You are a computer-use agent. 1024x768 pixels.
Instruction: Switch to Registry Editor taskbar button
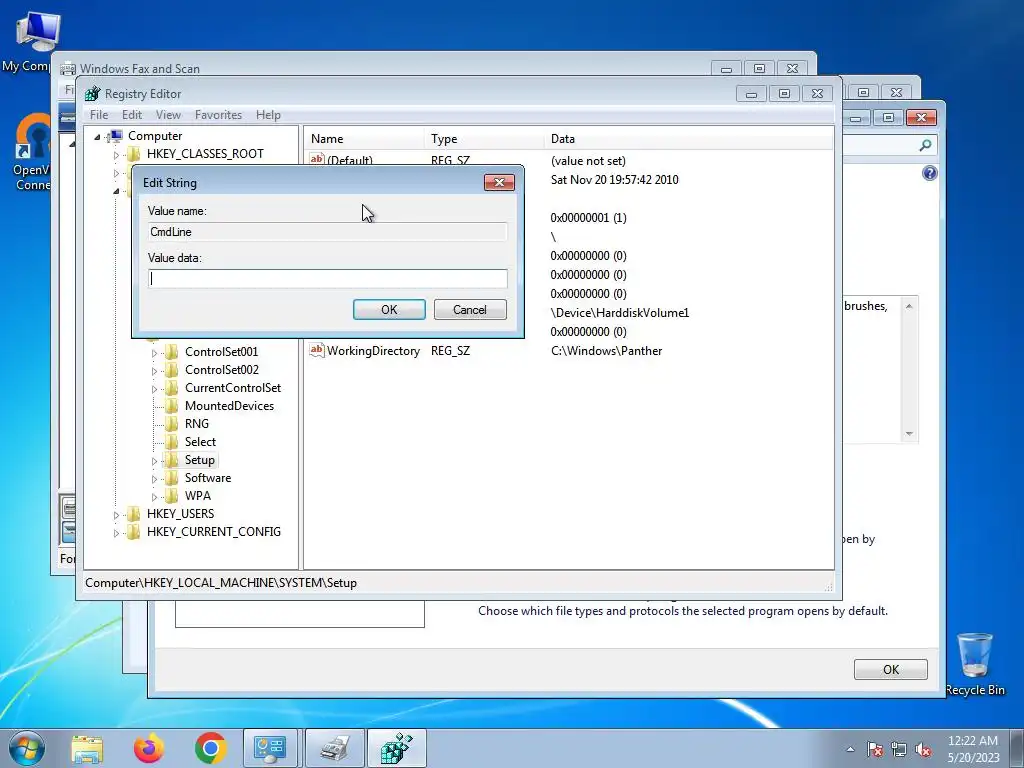pyautogui.click(x=397, y=748)
